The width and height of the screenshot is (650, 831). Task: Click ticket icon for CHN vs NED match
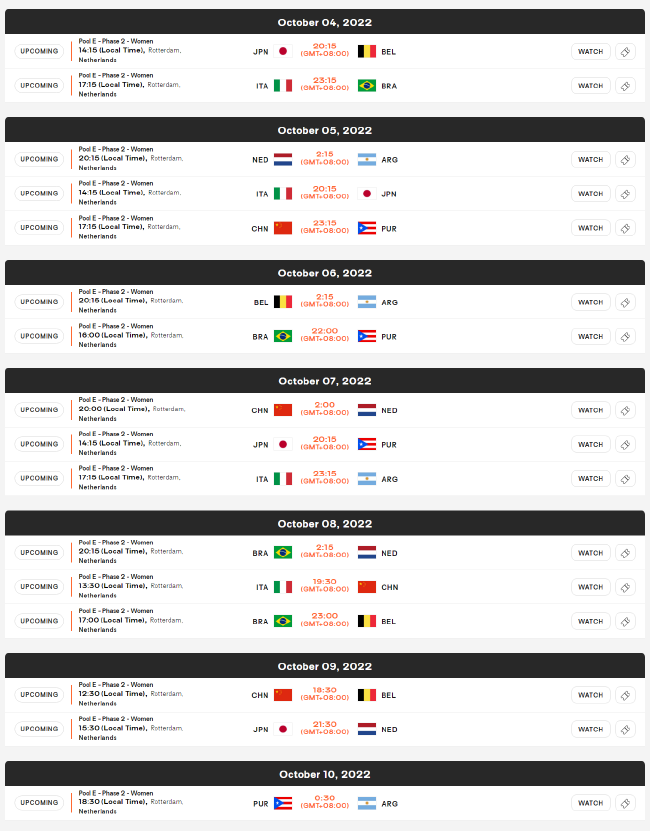coord(625,410)
